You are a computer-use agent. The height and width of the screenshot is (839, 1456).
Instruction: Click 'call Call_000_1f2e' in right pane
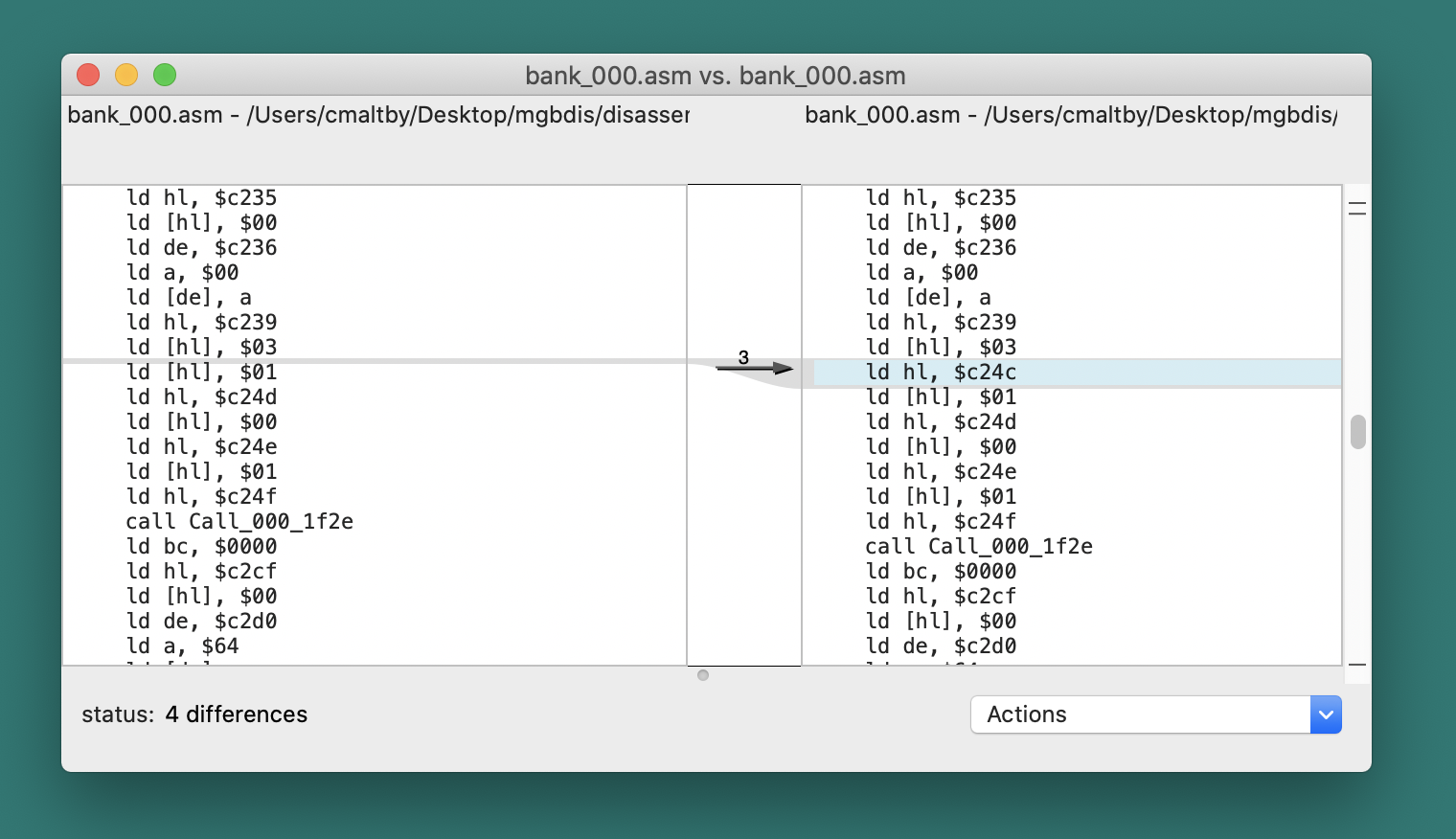[979, 547]
